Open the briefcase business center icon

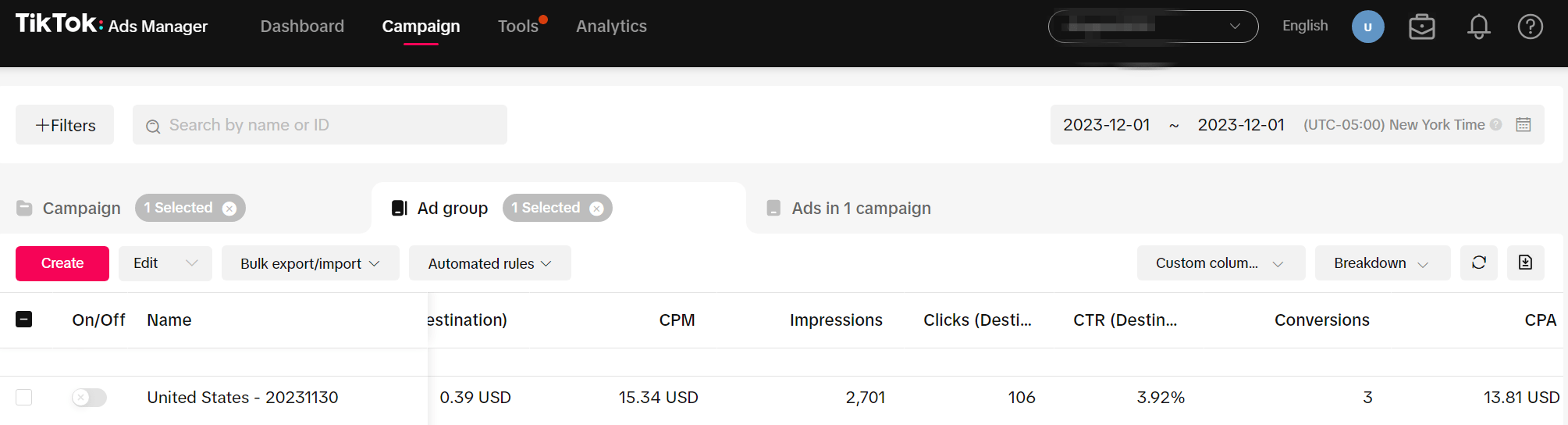pyautogui.click(x=1421, y=27)
